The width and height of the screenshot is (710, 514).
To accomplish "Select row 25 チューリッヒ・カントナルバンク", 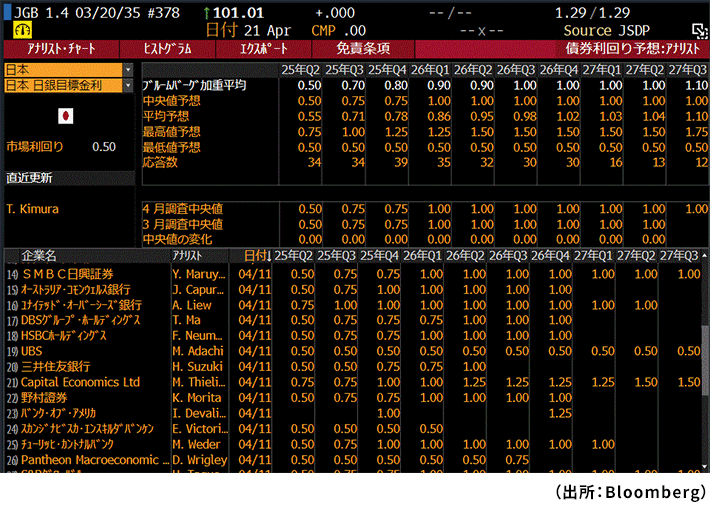I will [352, 444].
